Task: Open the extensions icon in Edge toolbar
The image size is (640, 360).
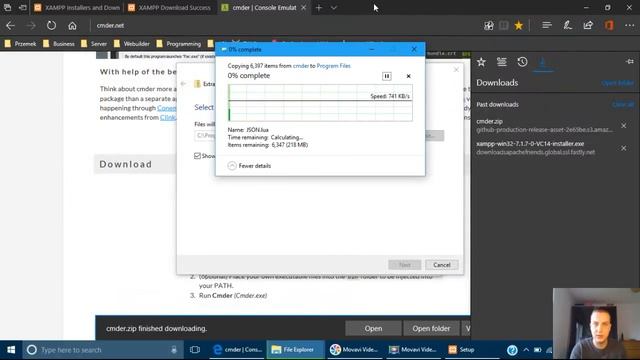Action: (x=489, y=25)
